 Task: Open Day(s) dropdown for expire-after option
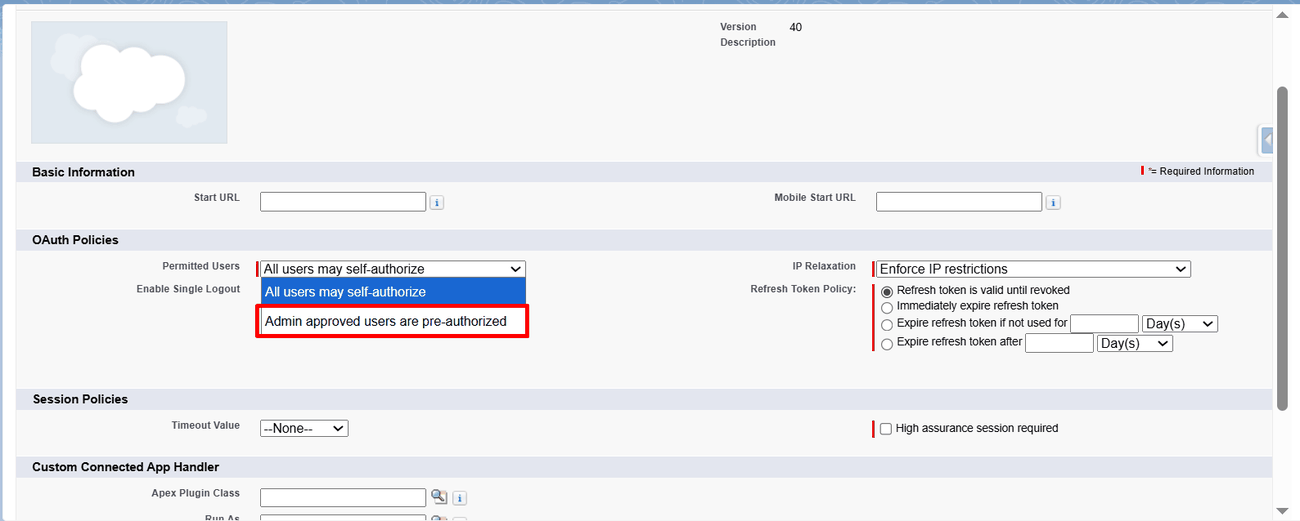1135,343
